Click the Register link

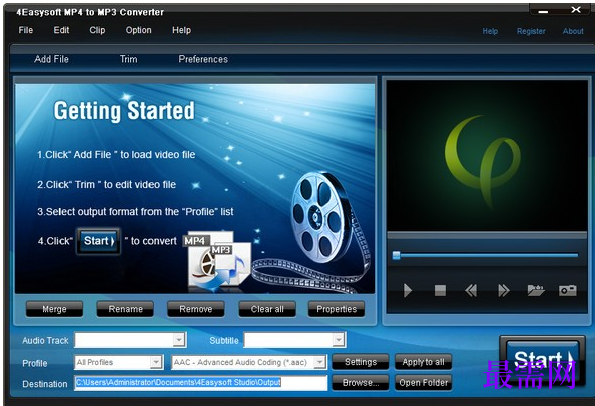pyautogui.click(x=531, y=31)
